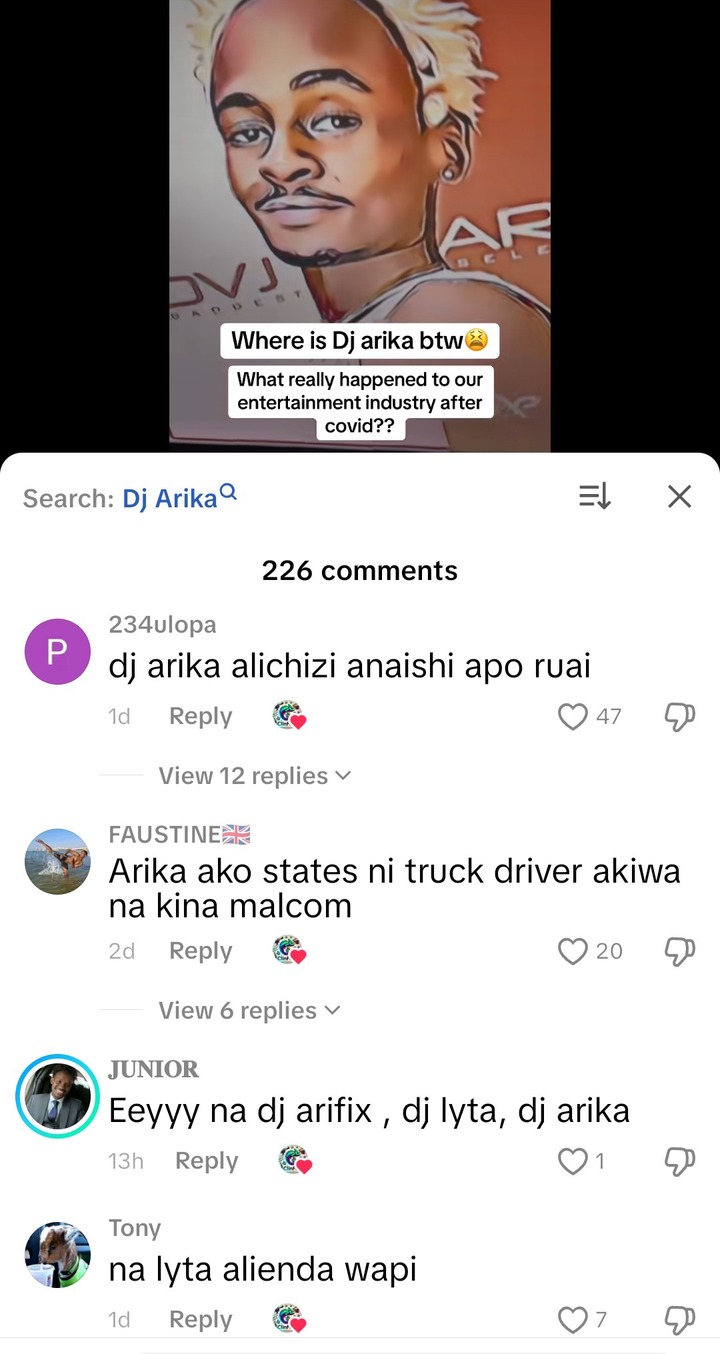Image resolution: width=720 pixels, height=1354 pixels.
Task: Like Tony's comment about lyta
Action: point(573,1320)
